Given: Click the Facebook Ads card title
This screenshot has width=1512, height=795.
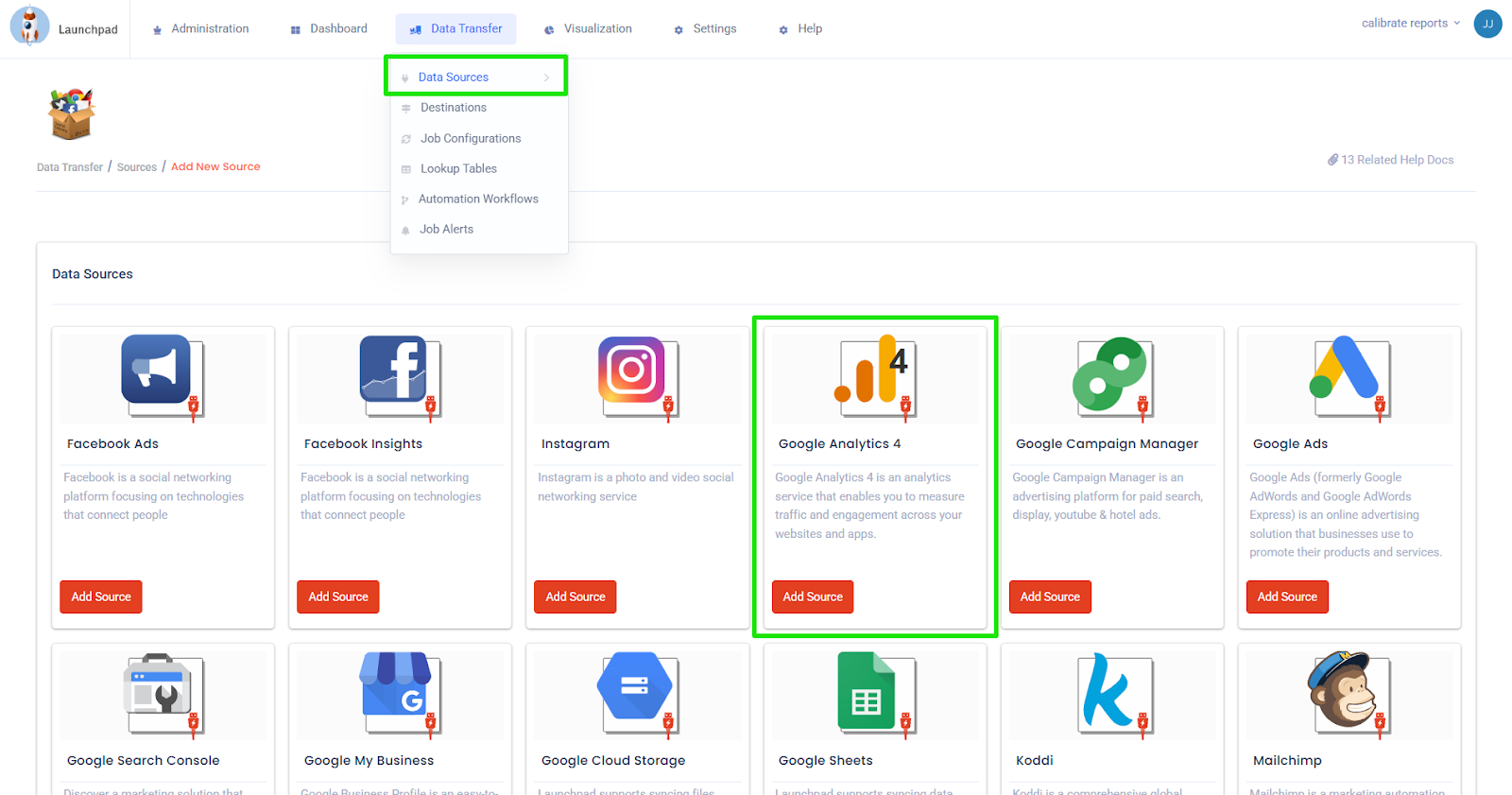Looking at the screenshot, I should (112, 443).
